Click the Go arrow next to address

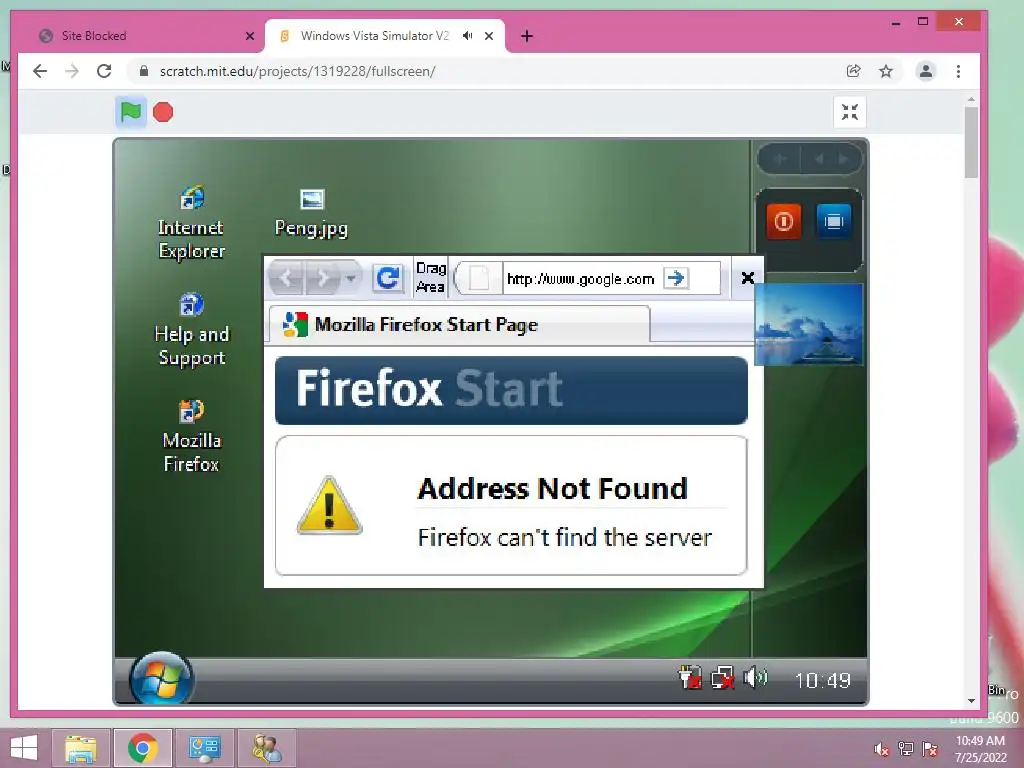click(676, 278)
